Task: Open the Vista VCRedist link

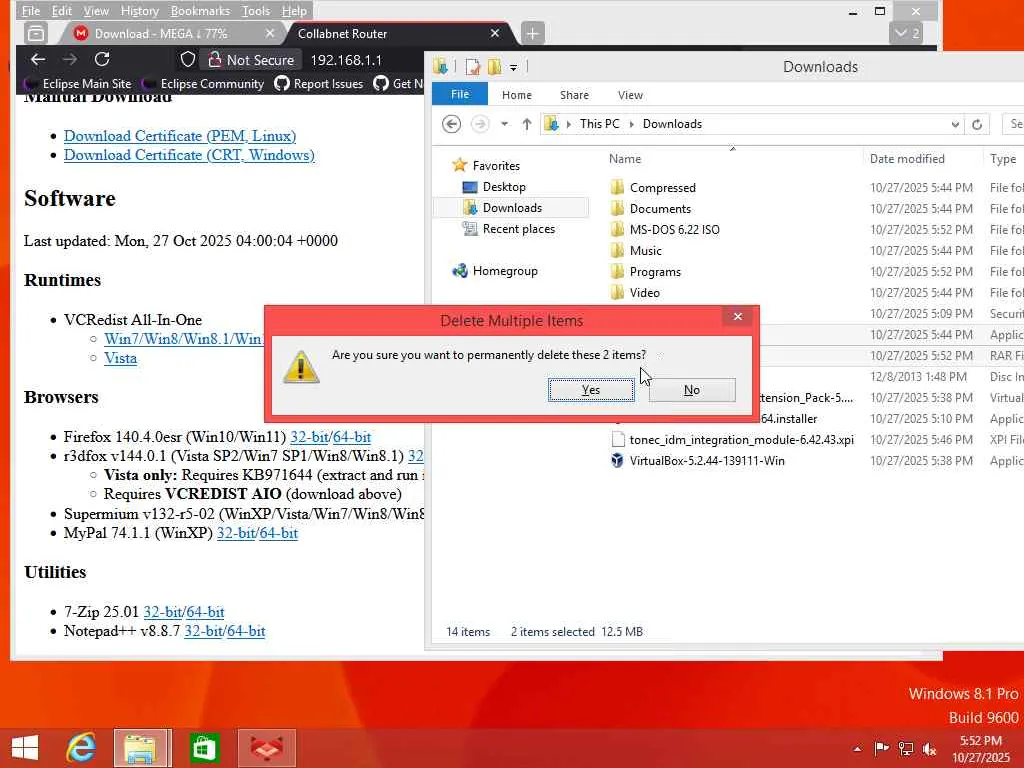Action: click(x=120, y=358)
